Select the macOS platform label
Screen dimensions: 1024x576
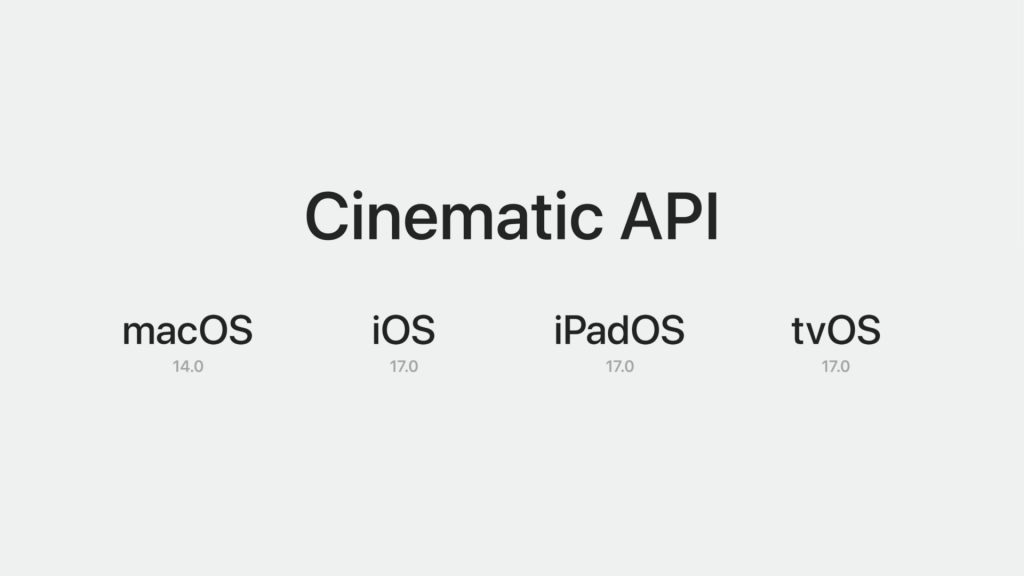click(x=188, y=330)
